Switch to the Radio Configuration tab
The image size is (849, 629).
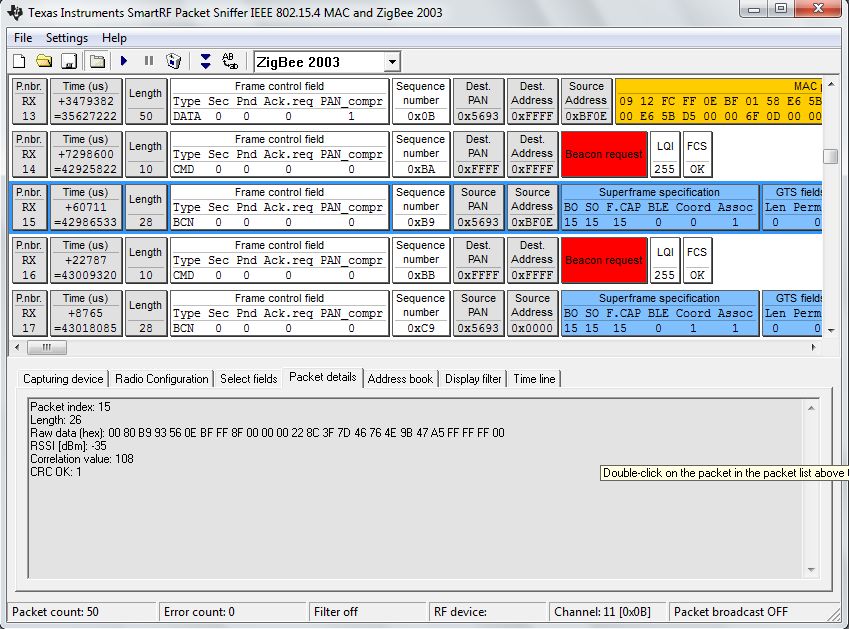(x=161, y=379)
